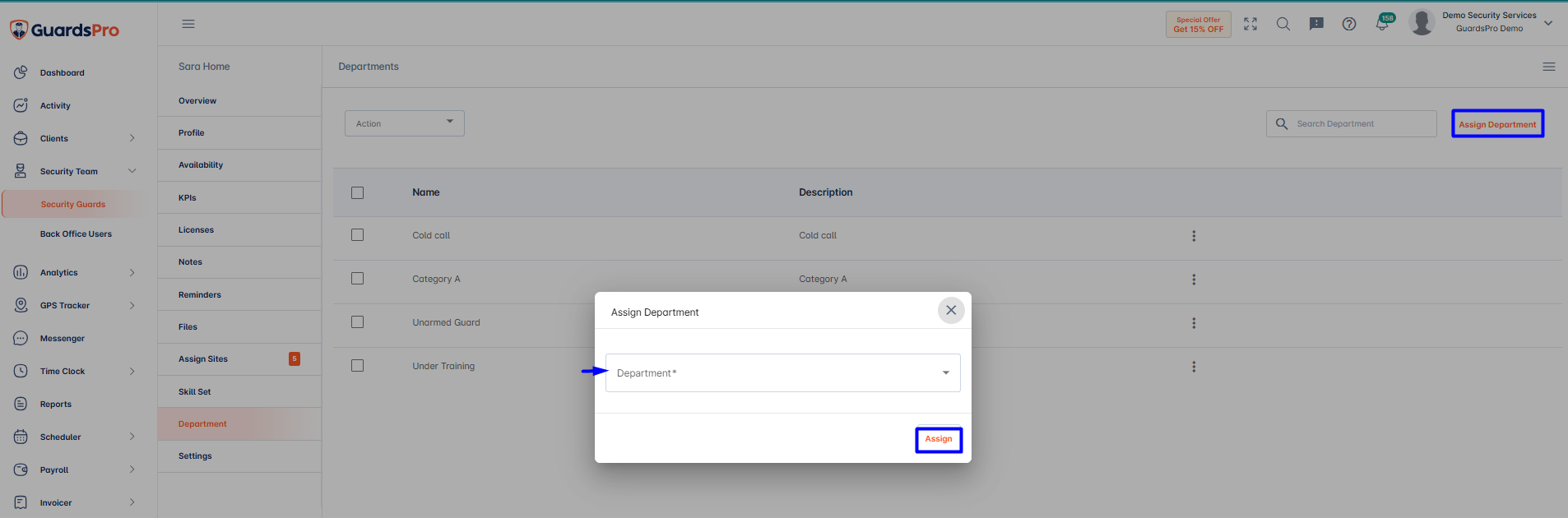The image size is (1568, 518).
Task: Open the Department dropdown in the dialog
Action: click(783, 372)
